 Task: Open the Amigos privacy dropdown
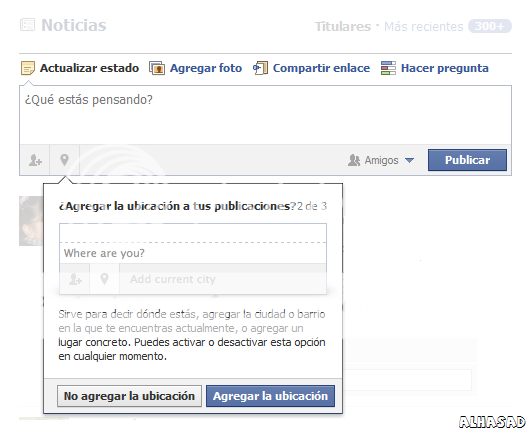381,160
